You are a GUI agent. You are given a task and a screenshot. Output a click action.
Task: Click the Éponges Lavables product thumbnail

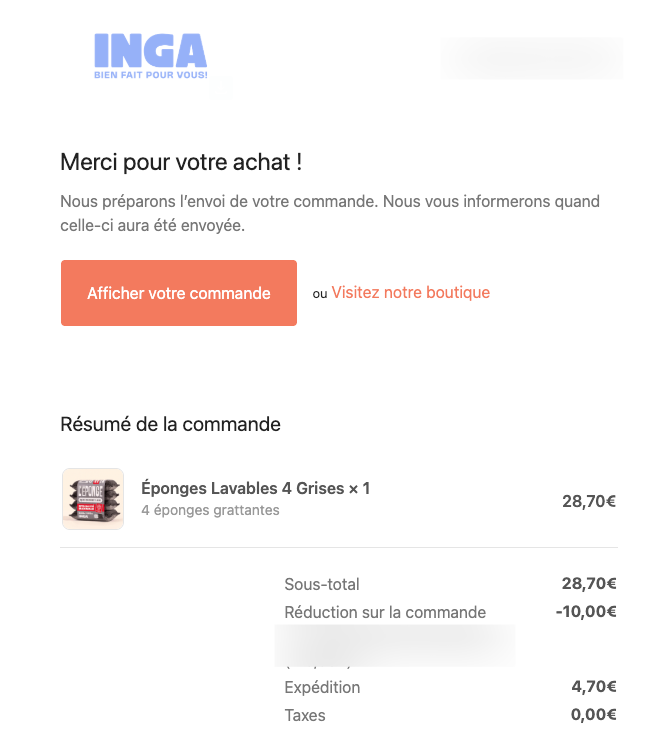(x=93, y=499)
